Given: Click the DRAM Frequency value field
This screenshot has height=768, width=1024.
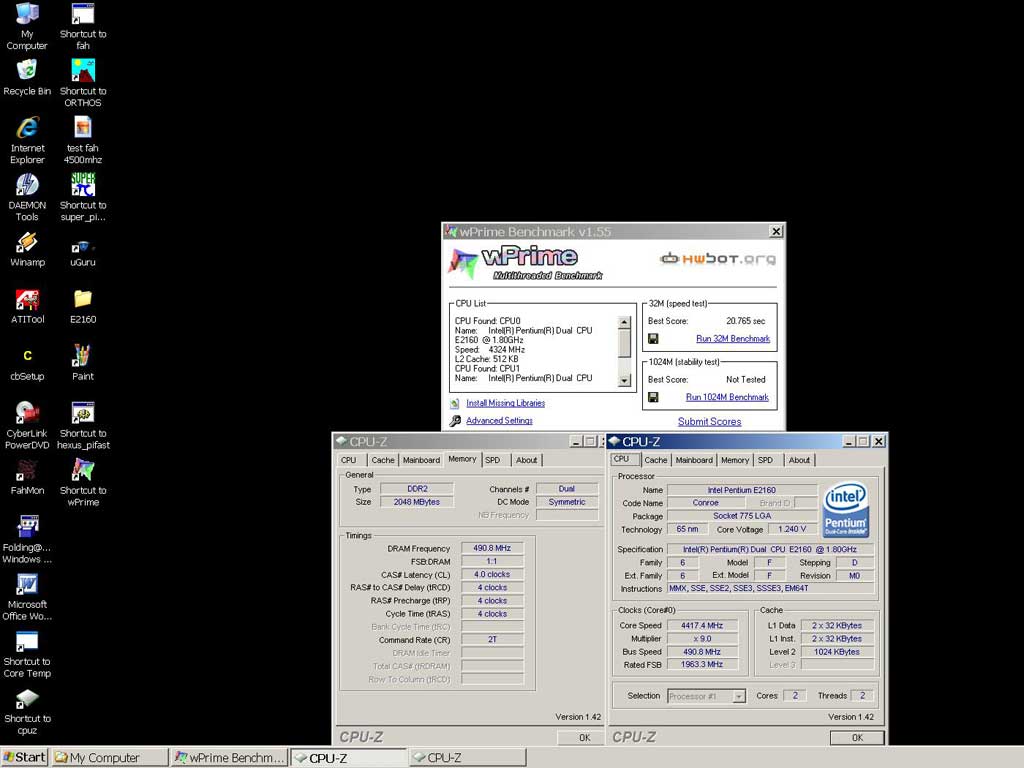Looking at the screenshot, I should tap(492, 549).
